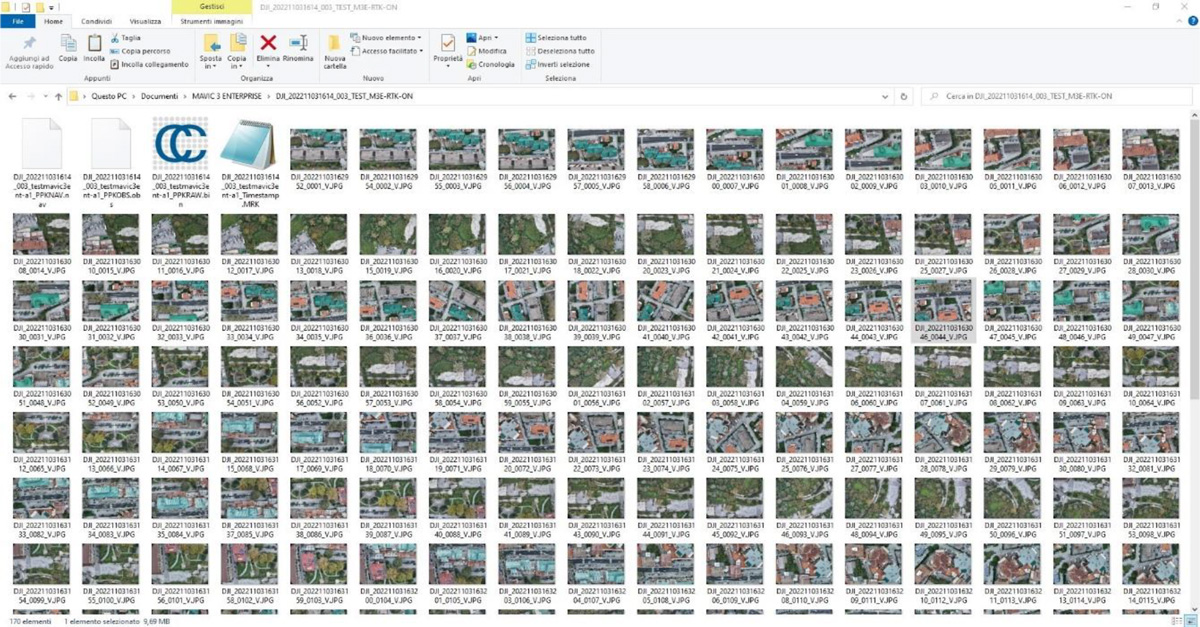Click the Inverti selezione icon

[x=529, y=64]
